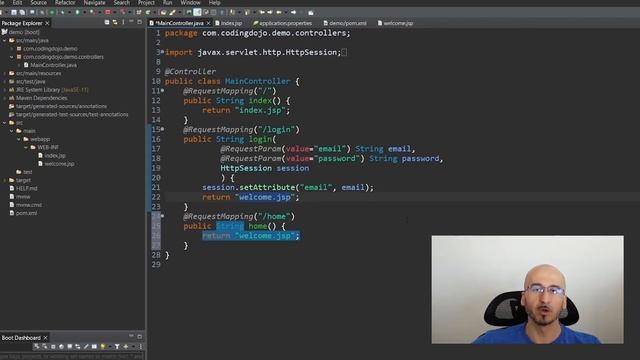Collapse the WEB-INF folder node
This screenshot has width=640, height=360.
click(26, 147)
